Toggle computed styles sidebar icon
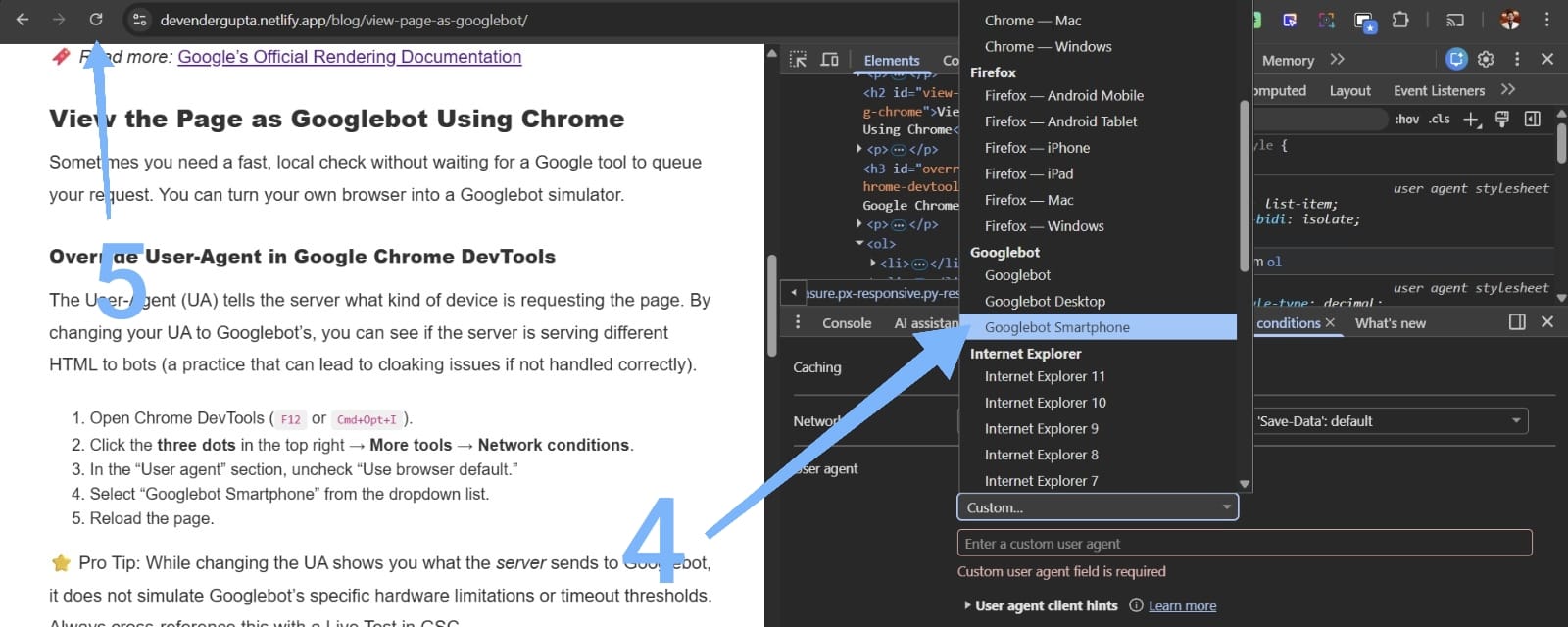Image resolution: width=1568 pixels, height=627 pixels. click(1533, 119)
